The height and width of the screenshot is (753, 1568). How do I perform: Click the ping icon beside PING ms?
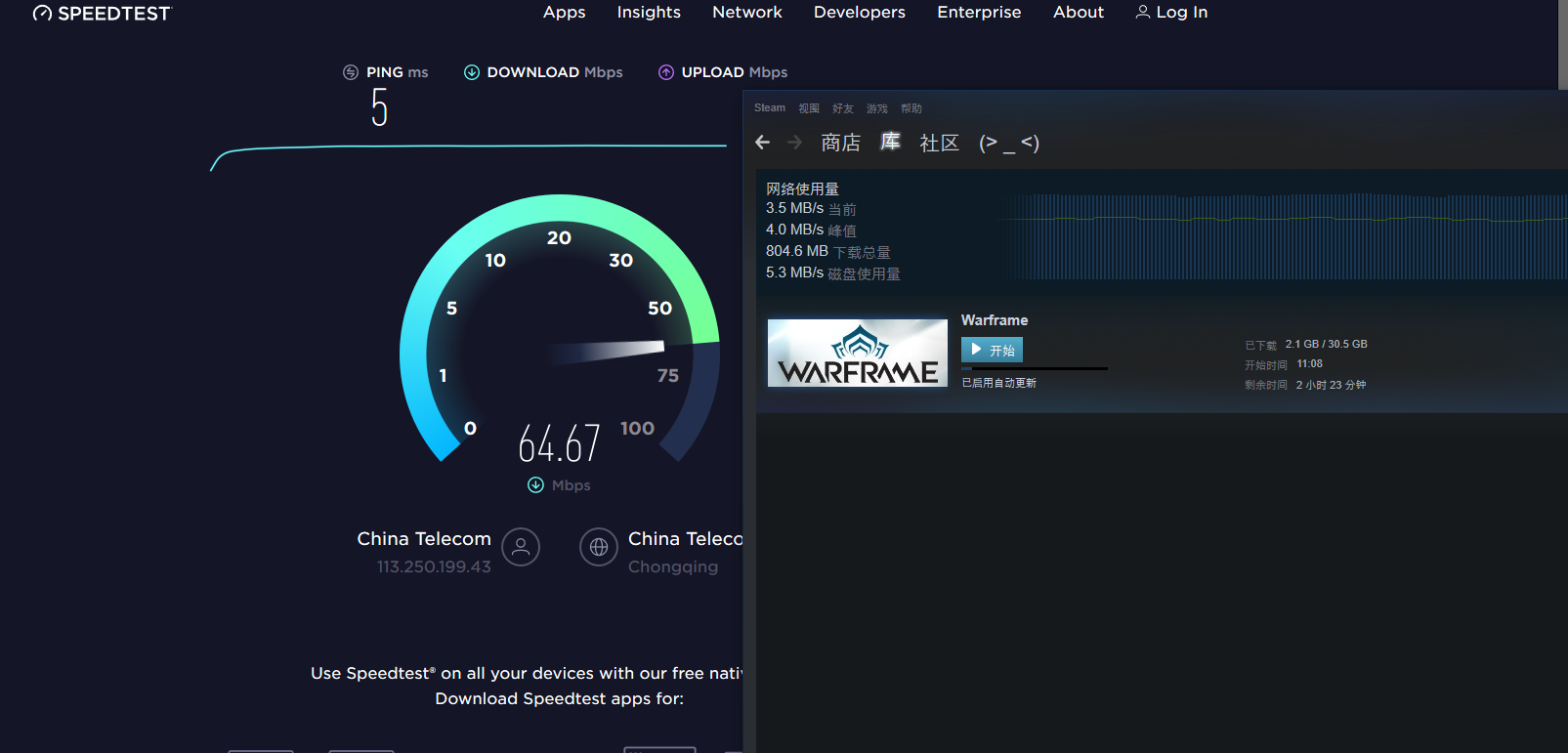coord(351,72)
